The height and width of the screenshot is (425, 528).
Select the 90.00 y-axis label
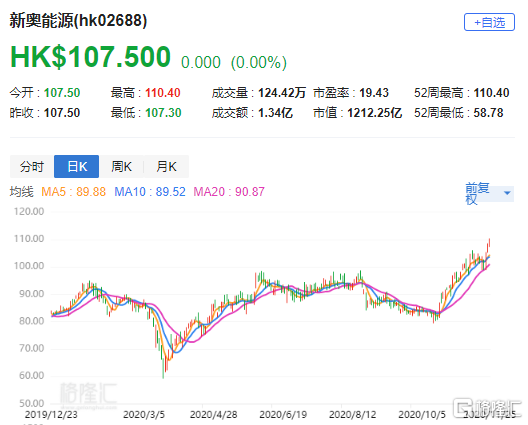31,294
